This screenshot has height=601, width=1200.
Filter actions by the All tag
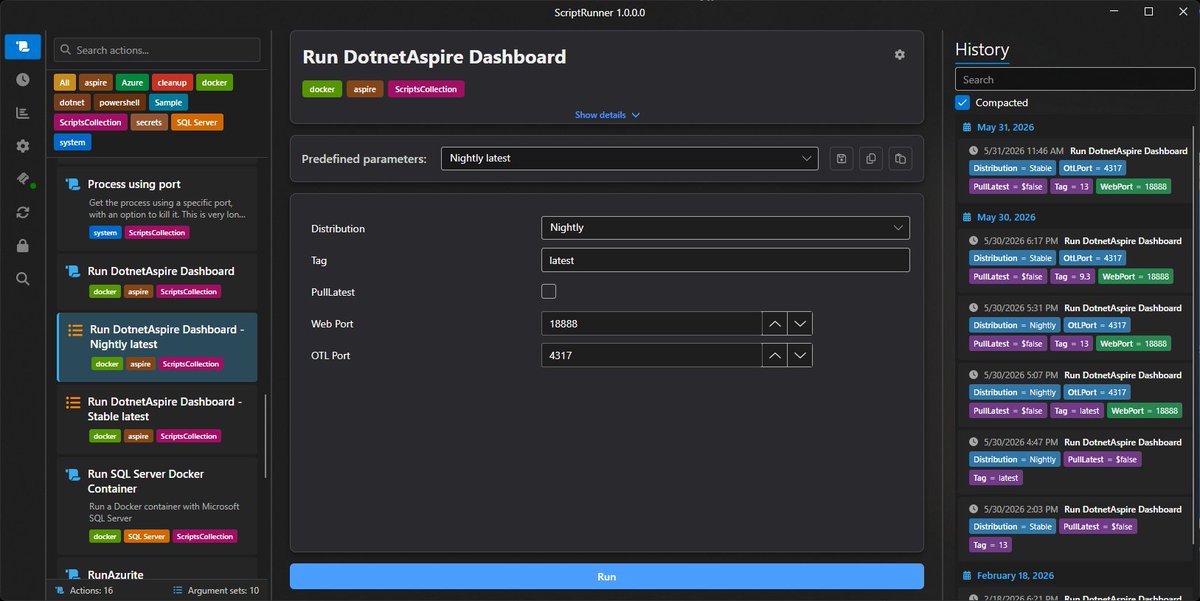[x=64, y=83]
